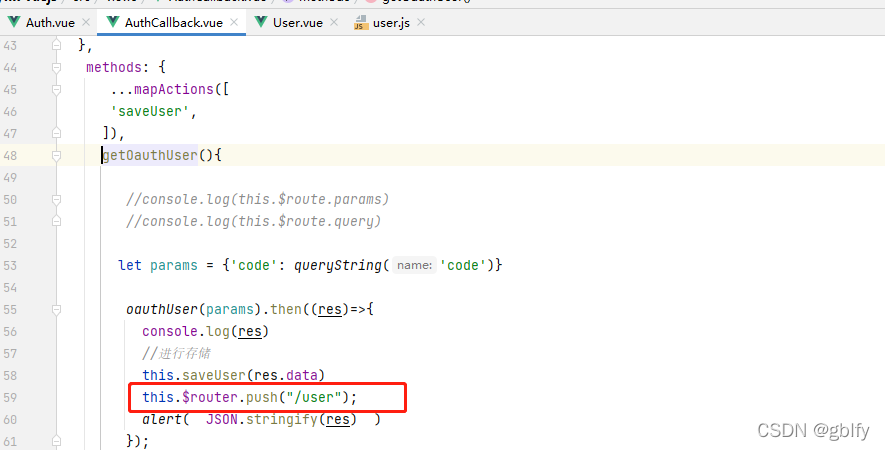Click 'mapActions' on line 45
Image resolution: width=885 pixels, height=450 pixels.
coord(174,89)
